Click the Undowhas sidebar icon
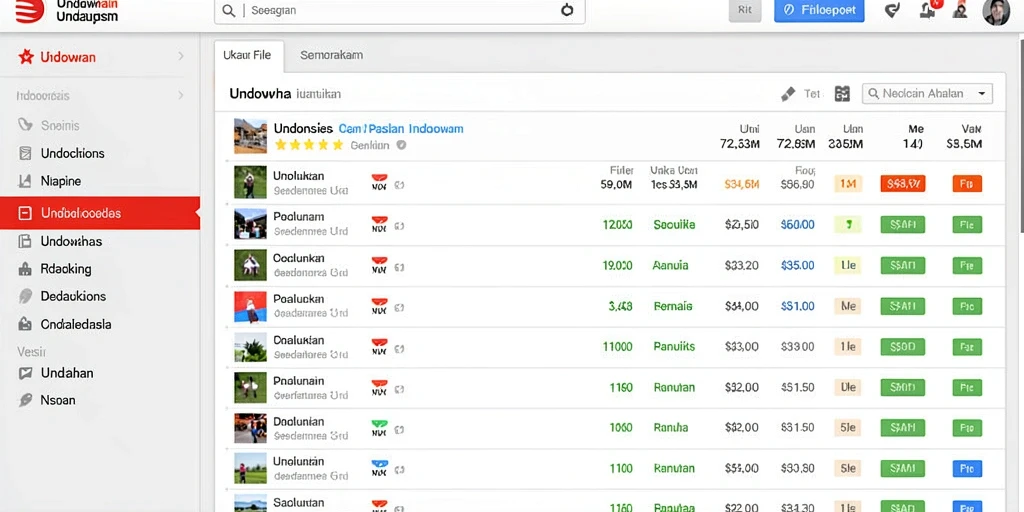This screenshot has width=1024, height=512. (25, 241)
